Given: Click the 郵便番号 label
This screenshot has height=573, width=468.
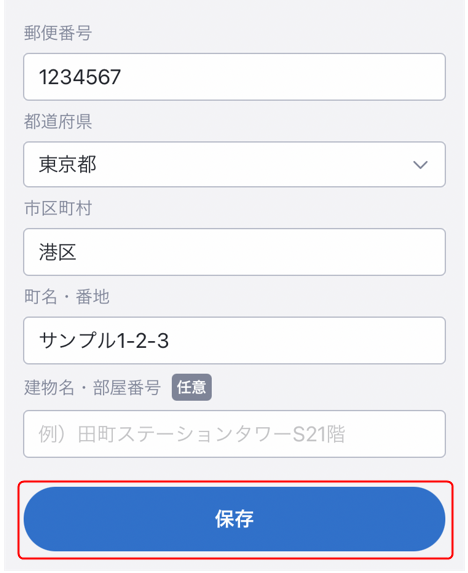Looking at the screenshot, I should coord(58,33).
